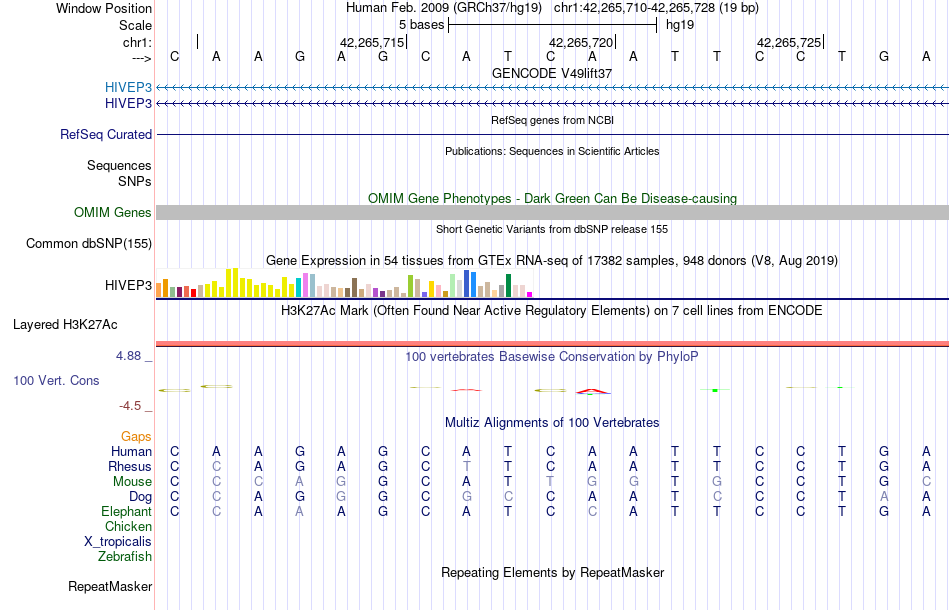Click the light blue HIVEP3 transcript arrow line

553,88
